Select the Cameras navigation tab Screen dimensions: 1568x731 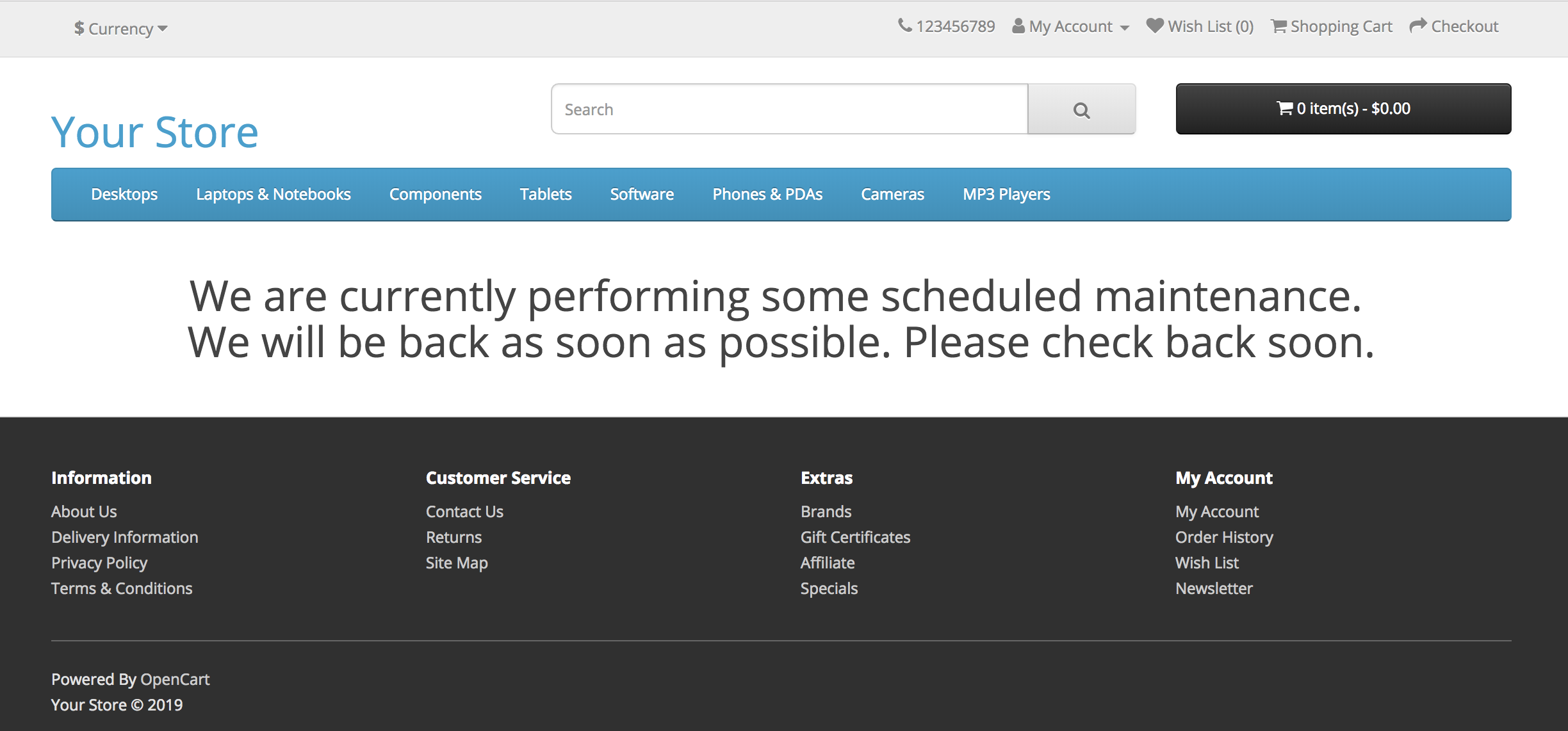coord(892,194)
